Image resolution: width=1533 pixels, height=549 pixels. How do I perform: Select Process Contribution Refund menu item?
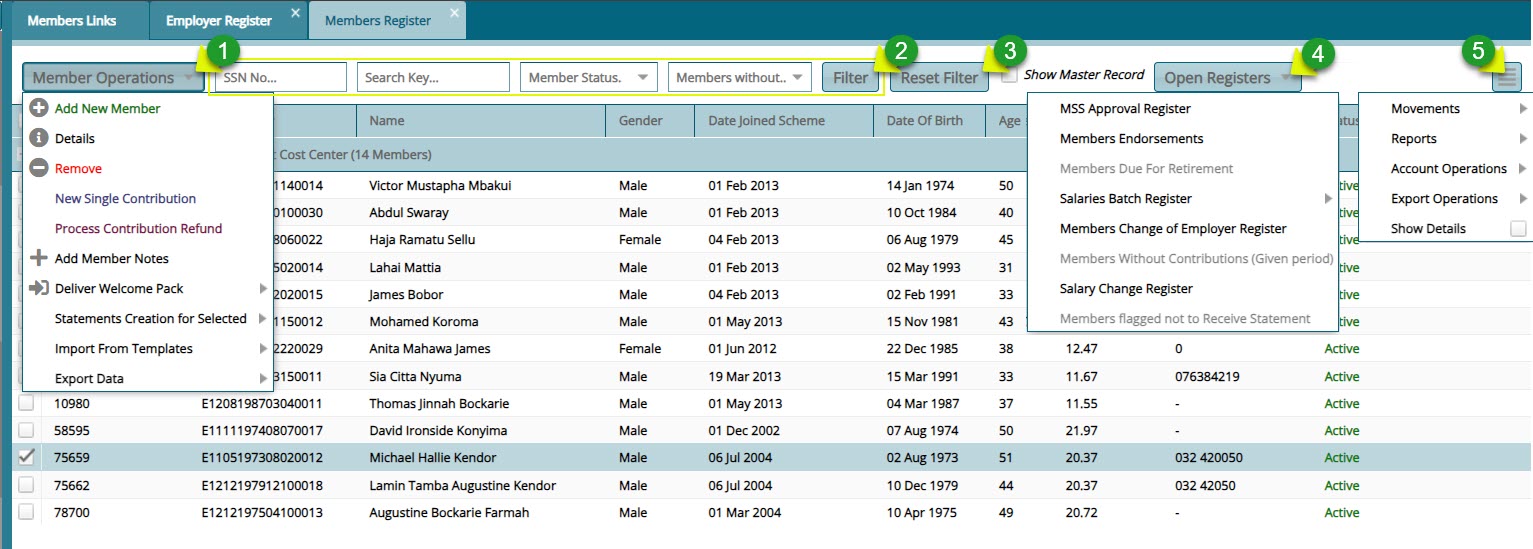coord(138,229)
